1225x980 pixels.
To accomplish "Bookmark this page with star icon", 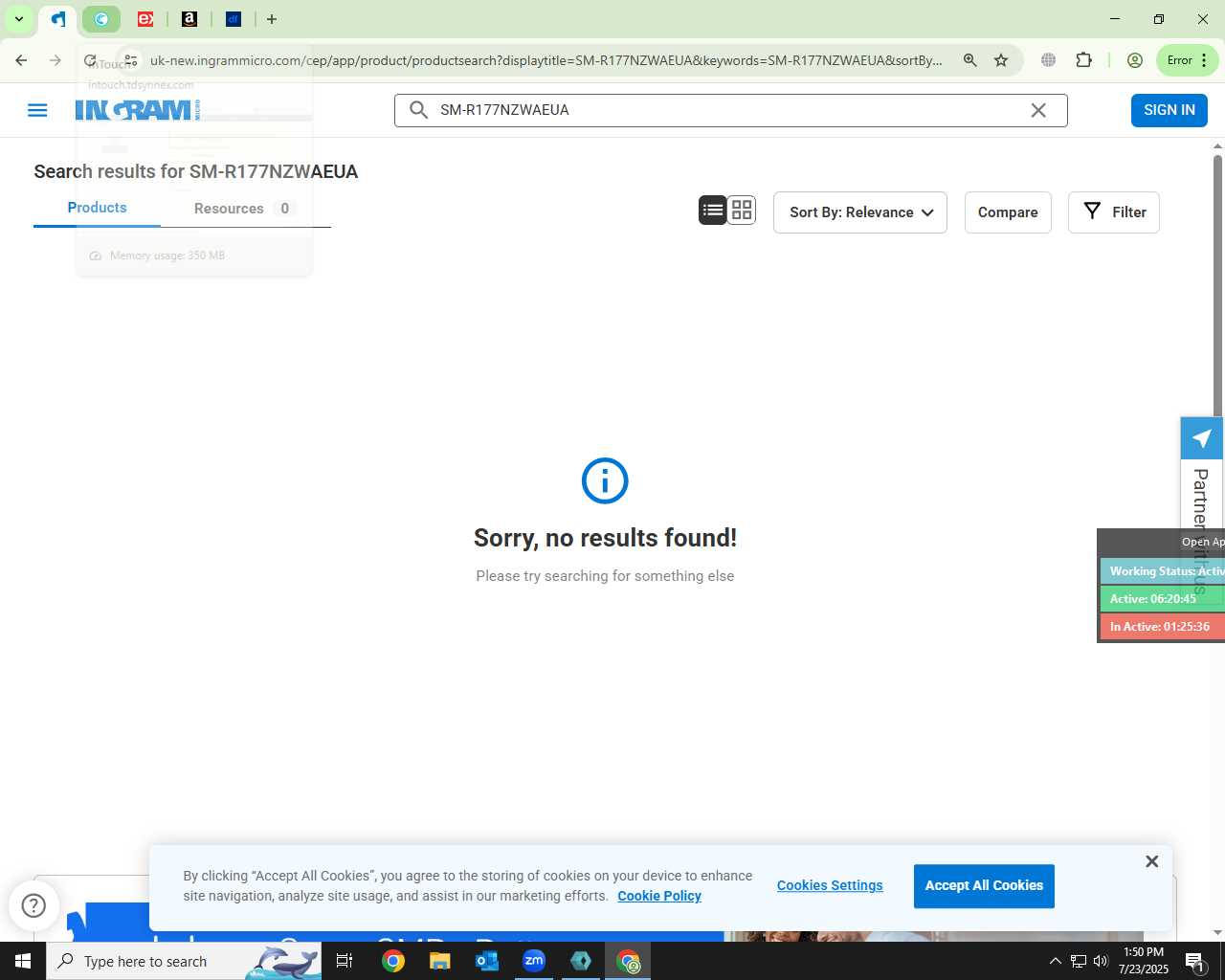I will [x=1001, y=60].
